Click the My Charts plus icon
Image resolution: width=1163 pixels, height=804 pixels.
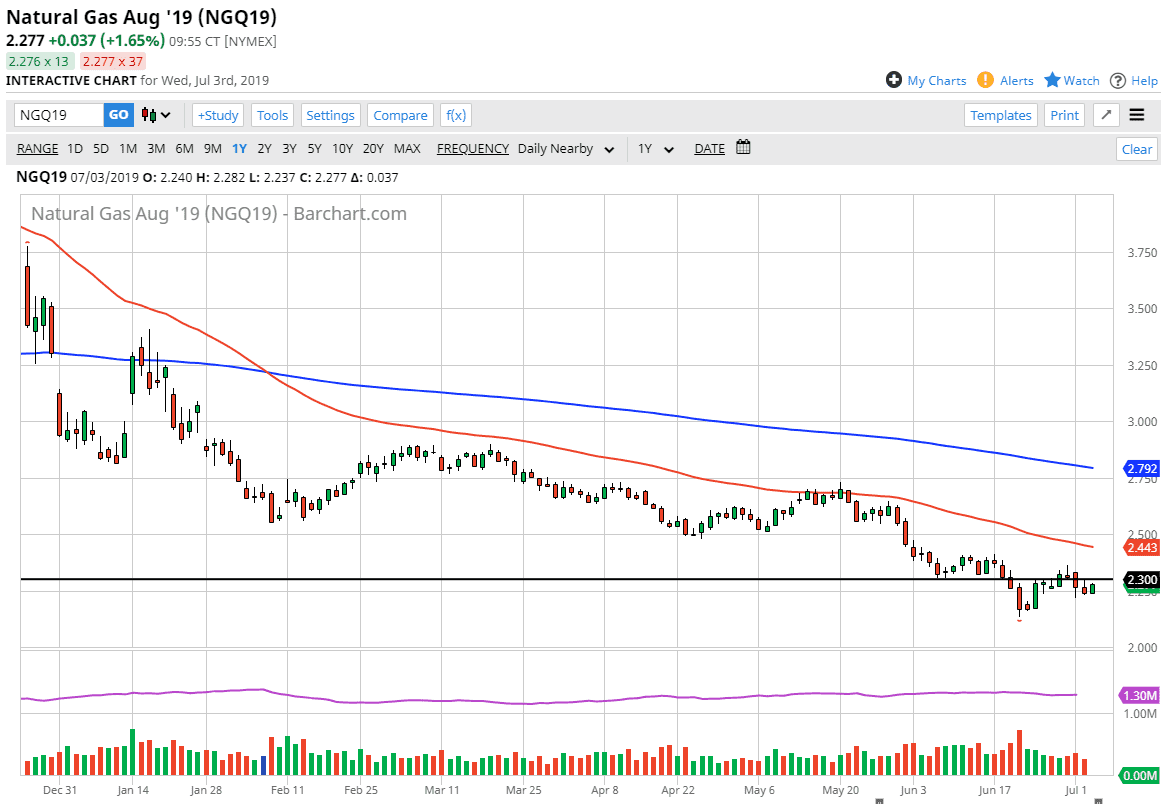894,80
